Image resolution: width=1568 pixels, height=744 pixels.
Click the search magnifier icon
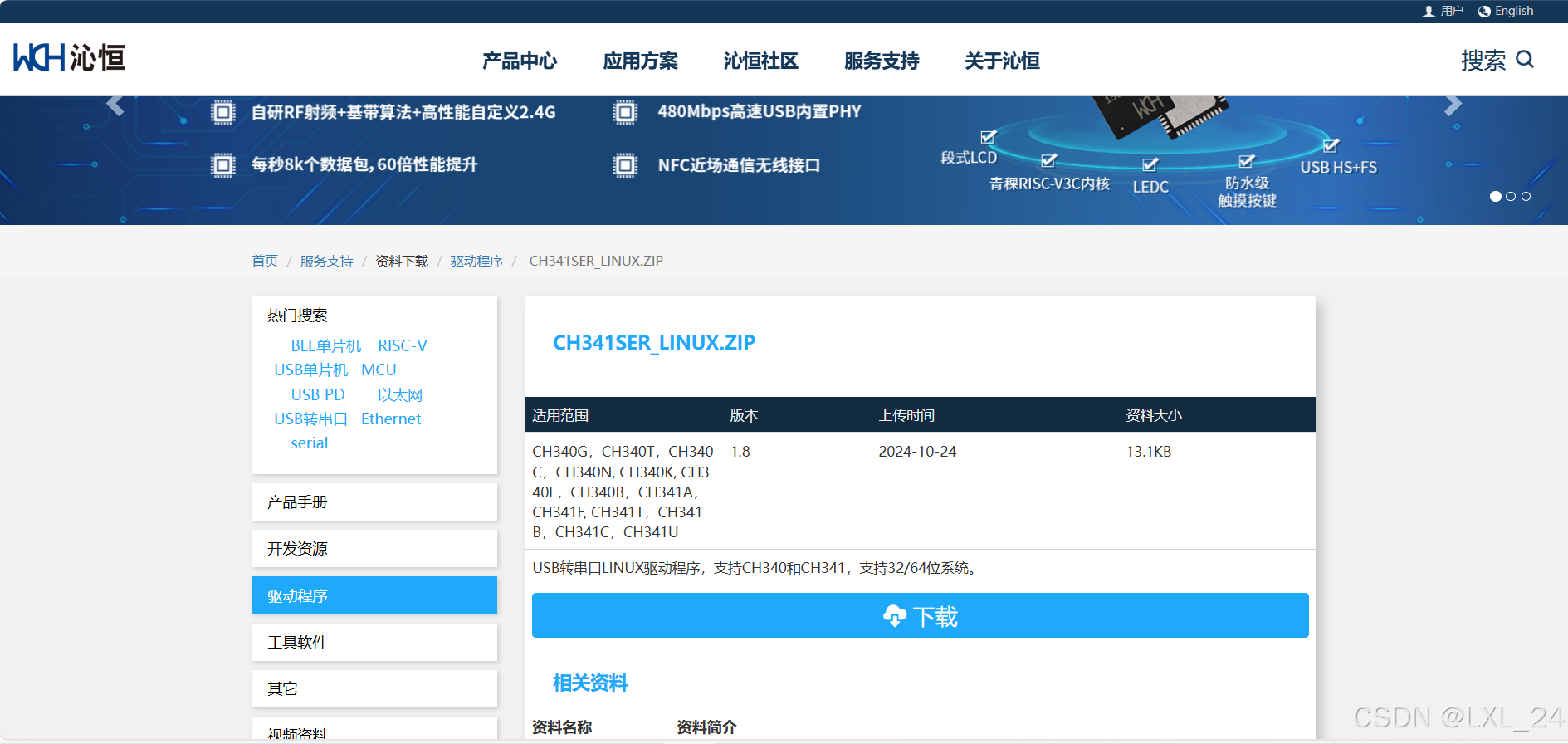(x=1525, y=59)
